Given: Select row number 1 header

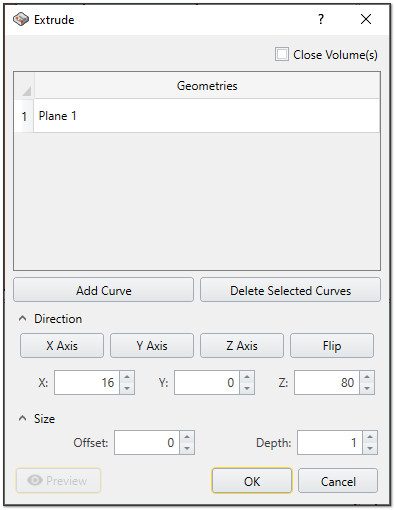Looking at the screenshot, I should [x=24, y=116].
